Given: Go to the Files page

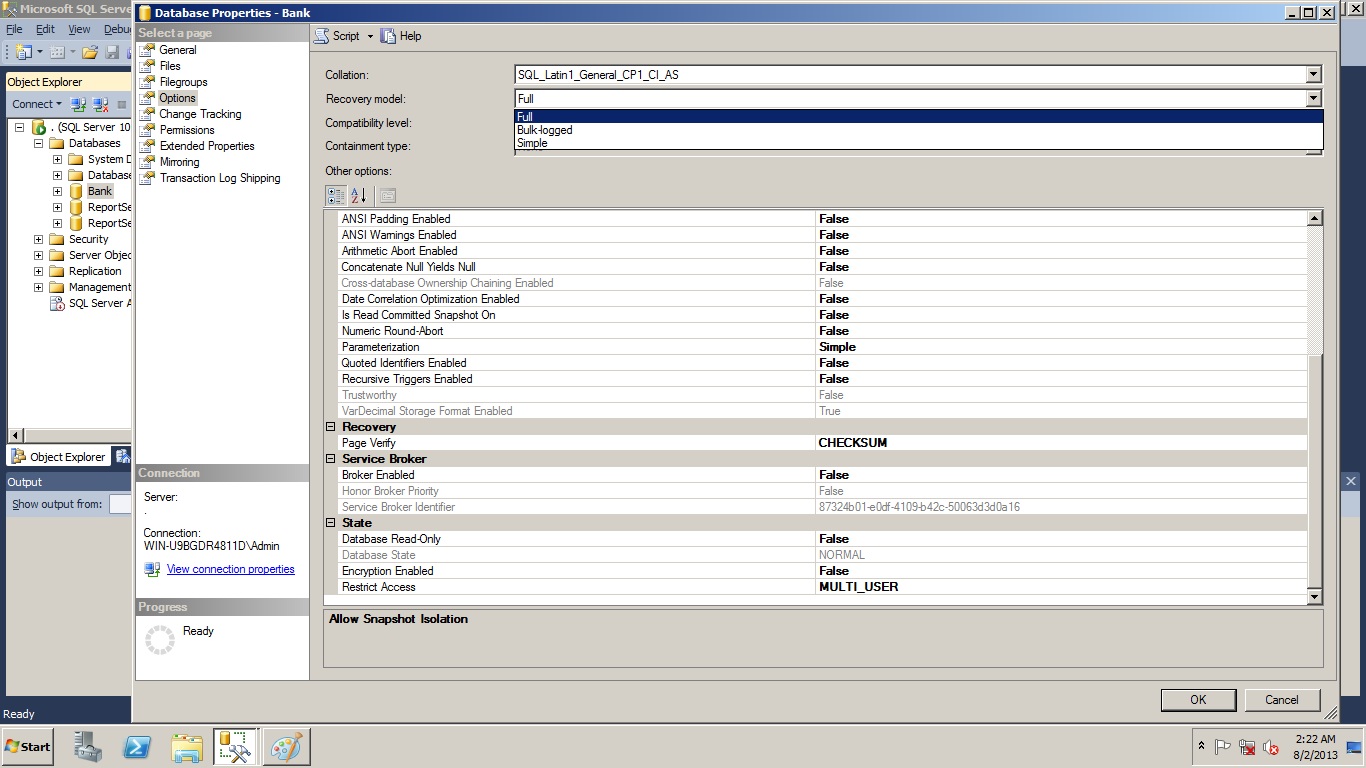Looking at the screenshot, I should click(170, 66).
